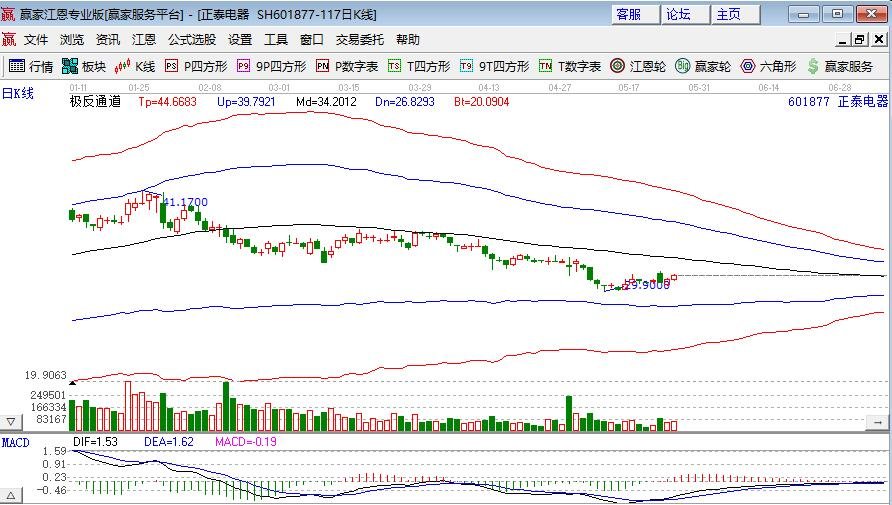Click the MACD=-0.19 value

(x=246, y=442)
